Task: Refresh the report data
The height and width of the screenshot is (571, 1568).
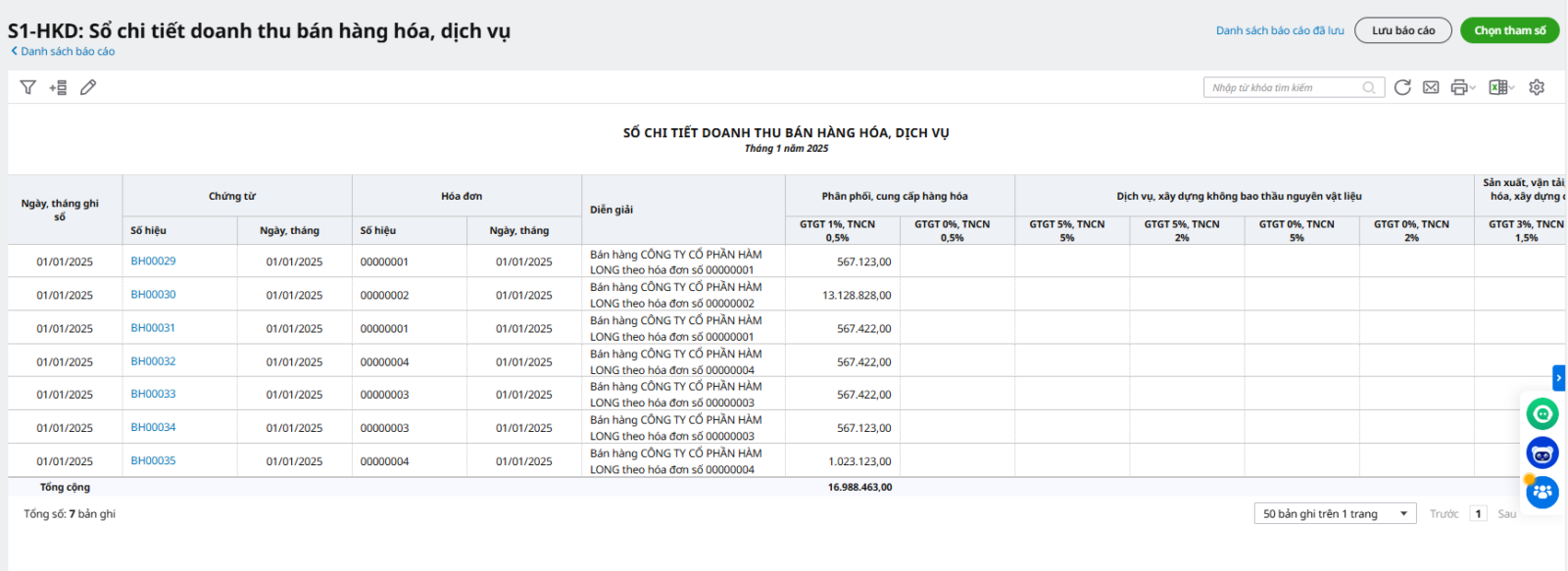Action: coord(1402,87)
